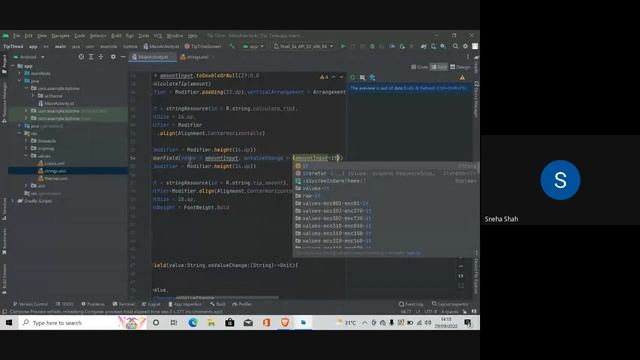The height and width of the screenshot is (360, 640).
Task: Click the preview warning triangle icon
Action: pyautogui.click(x=462, y=77)
